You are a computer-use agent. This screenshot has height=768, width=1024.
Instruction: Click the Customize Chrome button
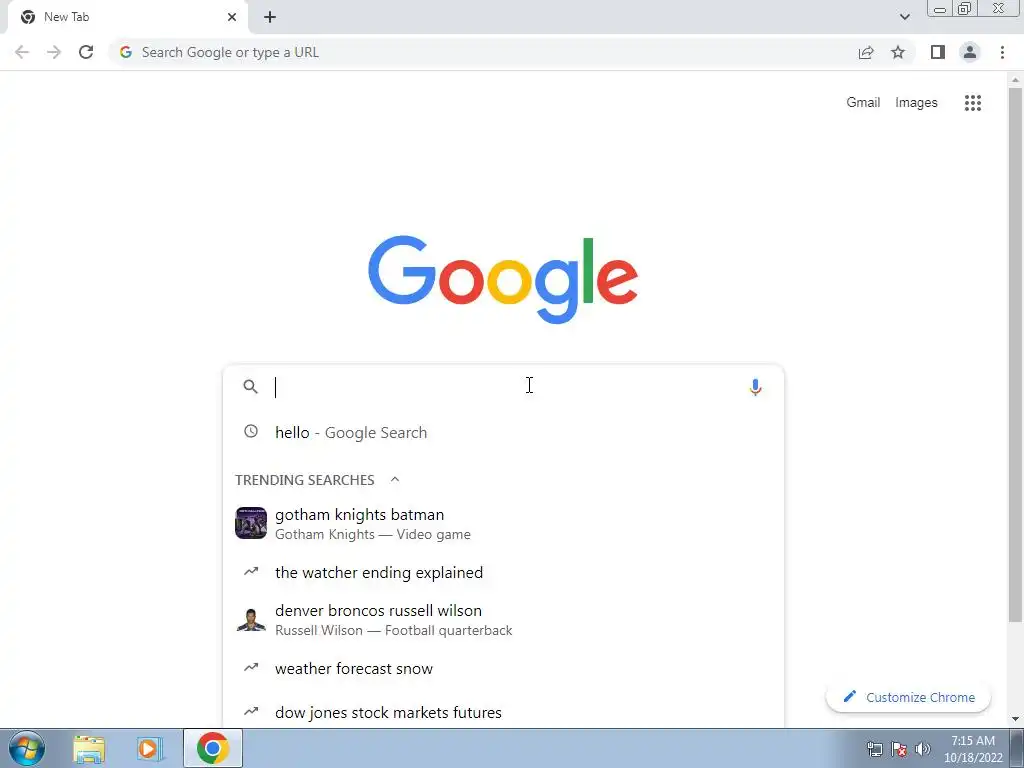pos(908,697)
